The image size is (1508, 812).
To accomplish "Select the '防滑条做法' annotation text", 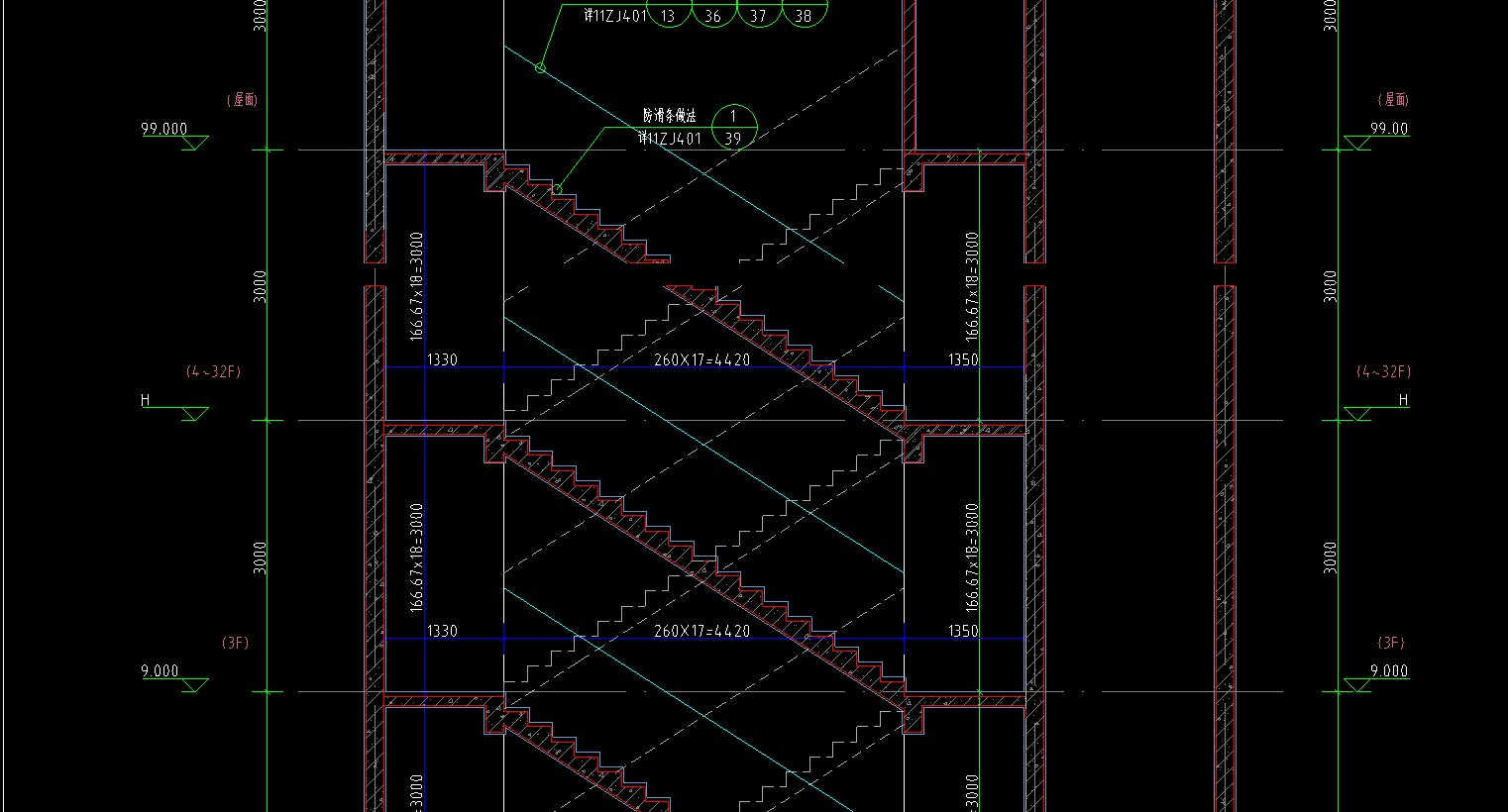I will pyautogui.click(x=669, y=116).
